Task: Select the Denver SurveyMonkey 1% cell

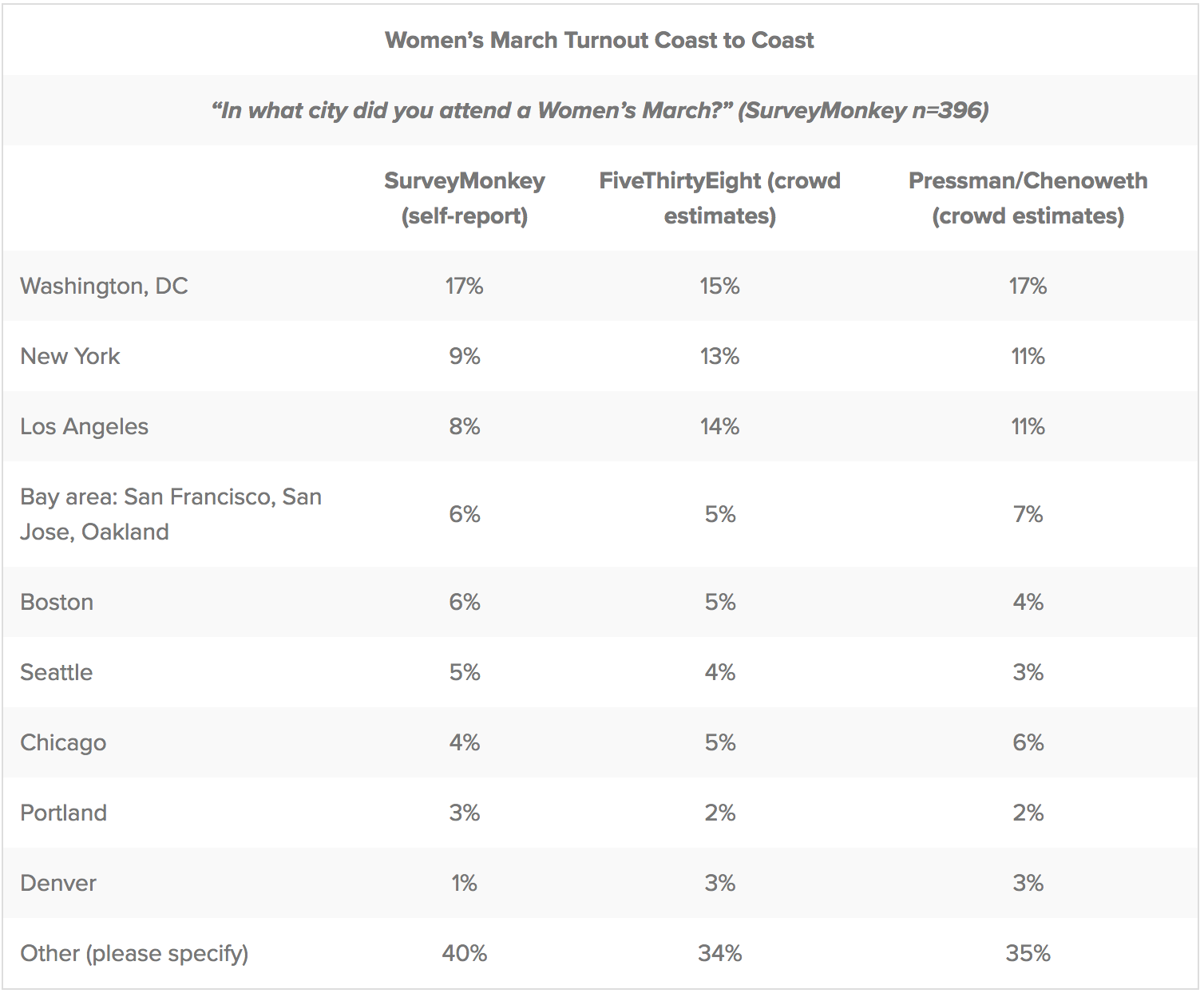Action: 465,883
